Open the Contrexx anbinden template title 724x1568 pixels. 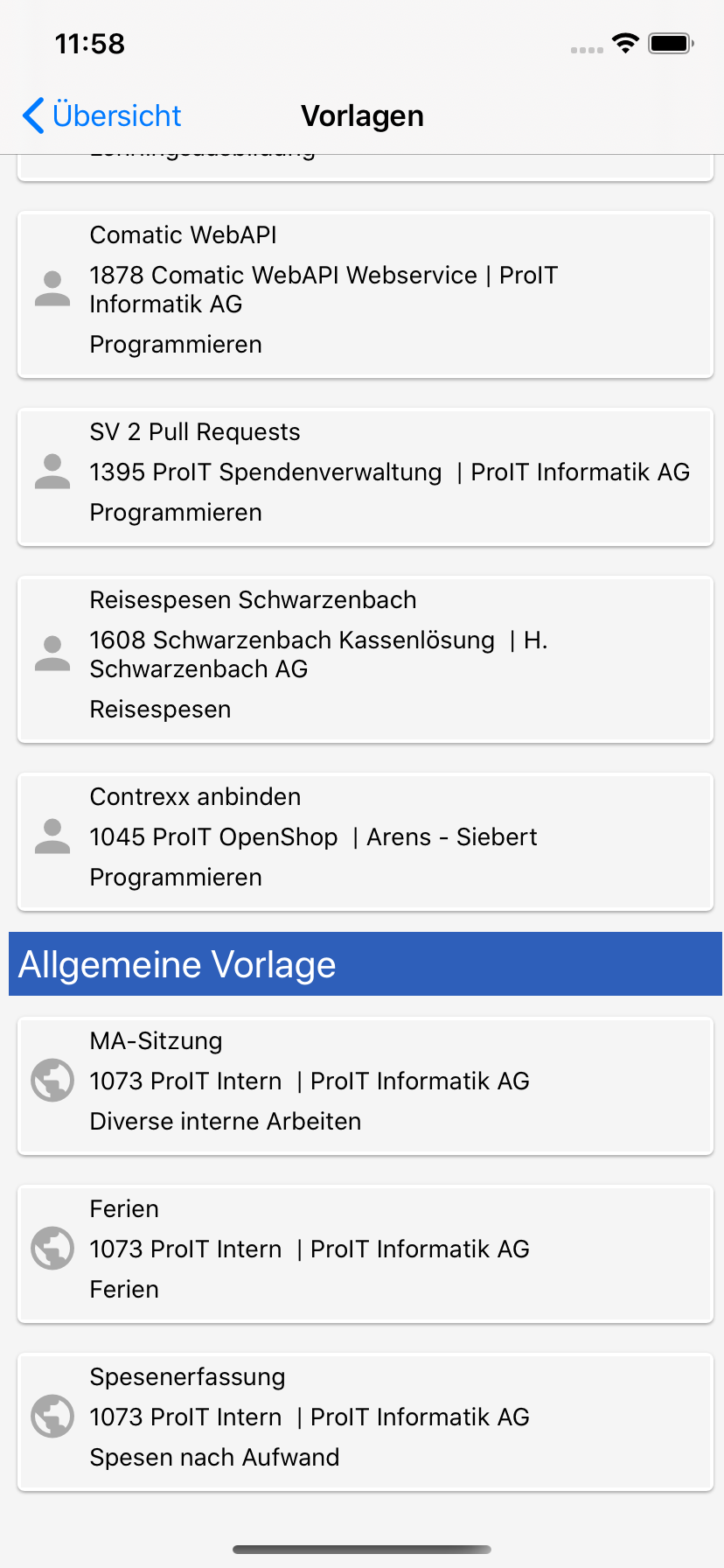[x=195, y=797]
